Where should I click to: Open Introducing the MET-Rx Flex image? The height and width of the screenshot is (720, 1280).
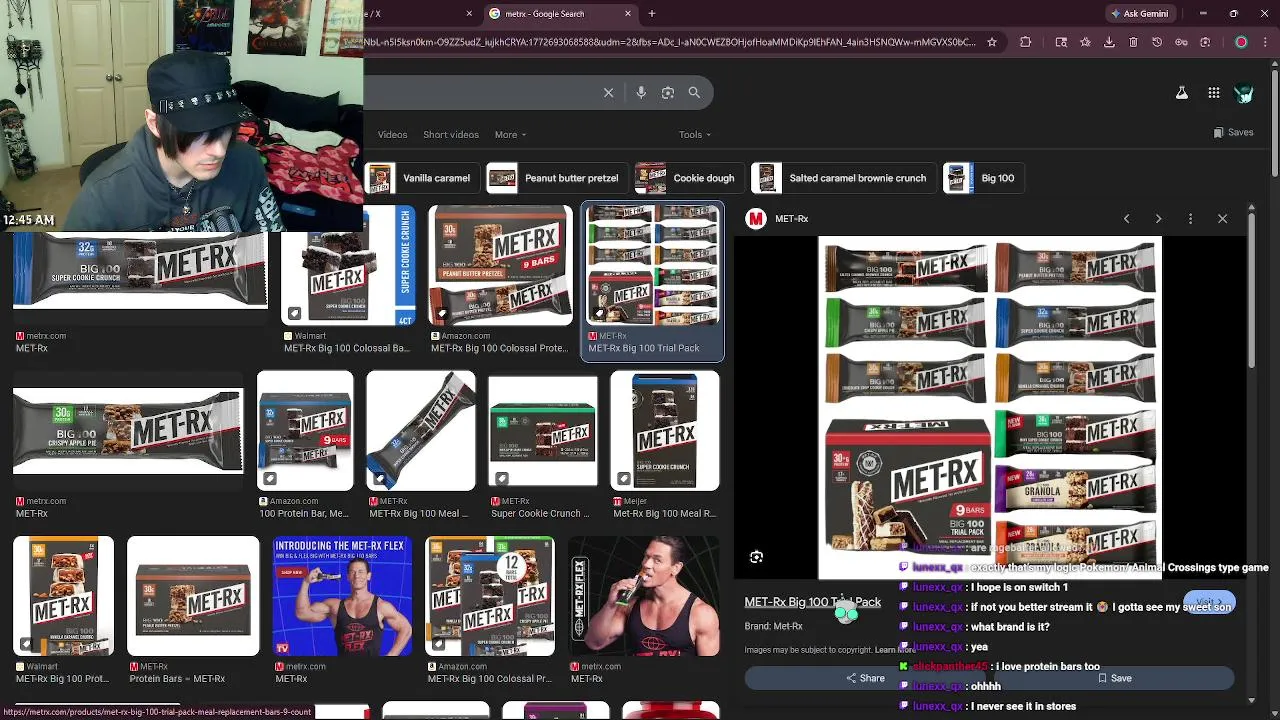click(342, 596)
